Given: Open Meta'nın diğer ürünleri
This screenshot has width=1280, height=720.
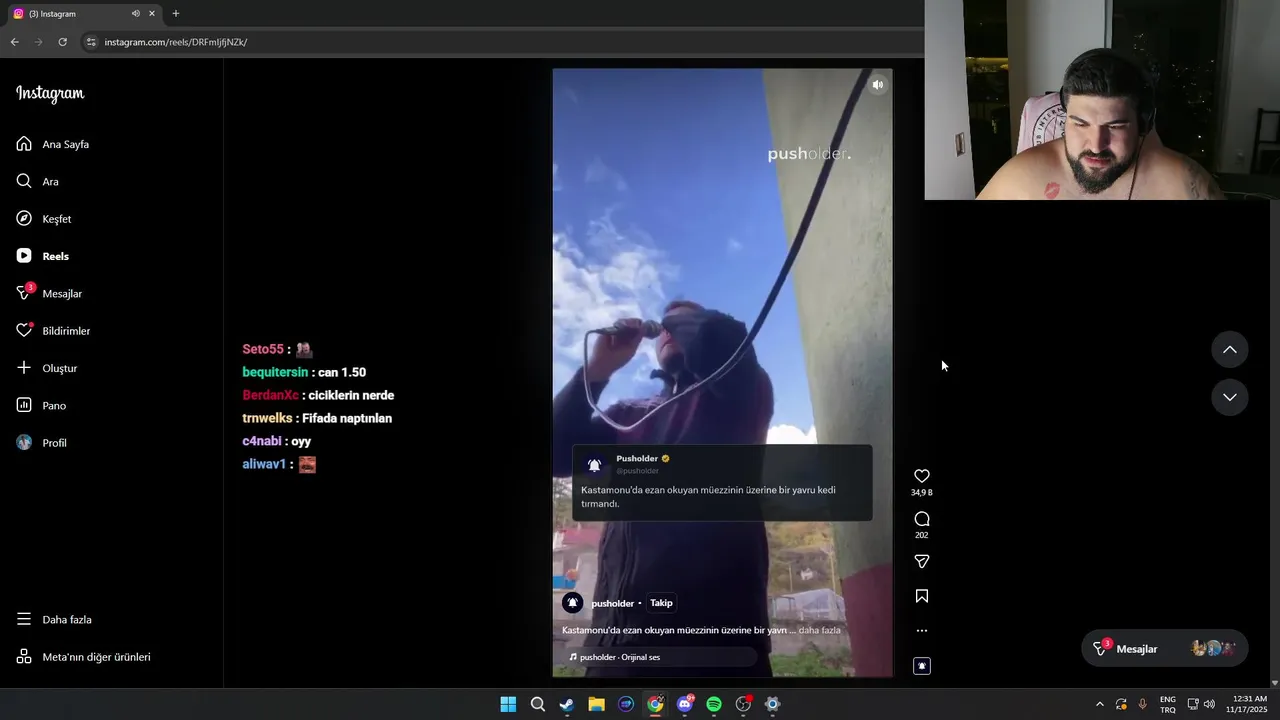Looking at the screenshot, I should click(85, 657).
